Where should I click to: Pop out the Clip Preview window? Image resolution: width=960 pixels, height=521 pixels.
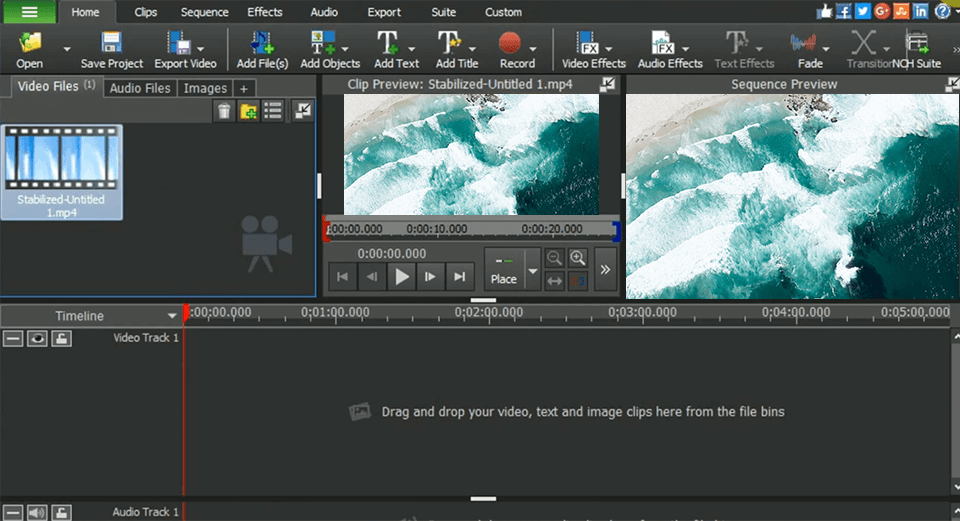click(607, 84)
